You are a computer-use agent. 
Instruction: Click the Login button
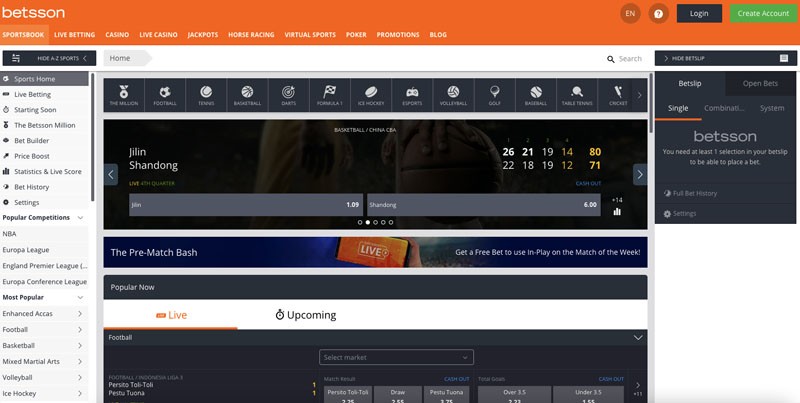coord(699,13)
